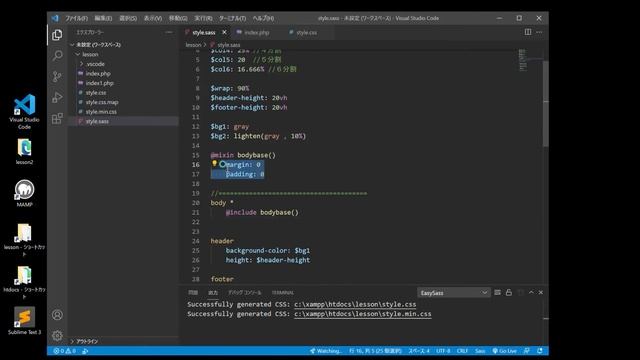This screenshot has height=360, width=640.
Task: Switch to the Problems panel tab
Action: (193, 293)
